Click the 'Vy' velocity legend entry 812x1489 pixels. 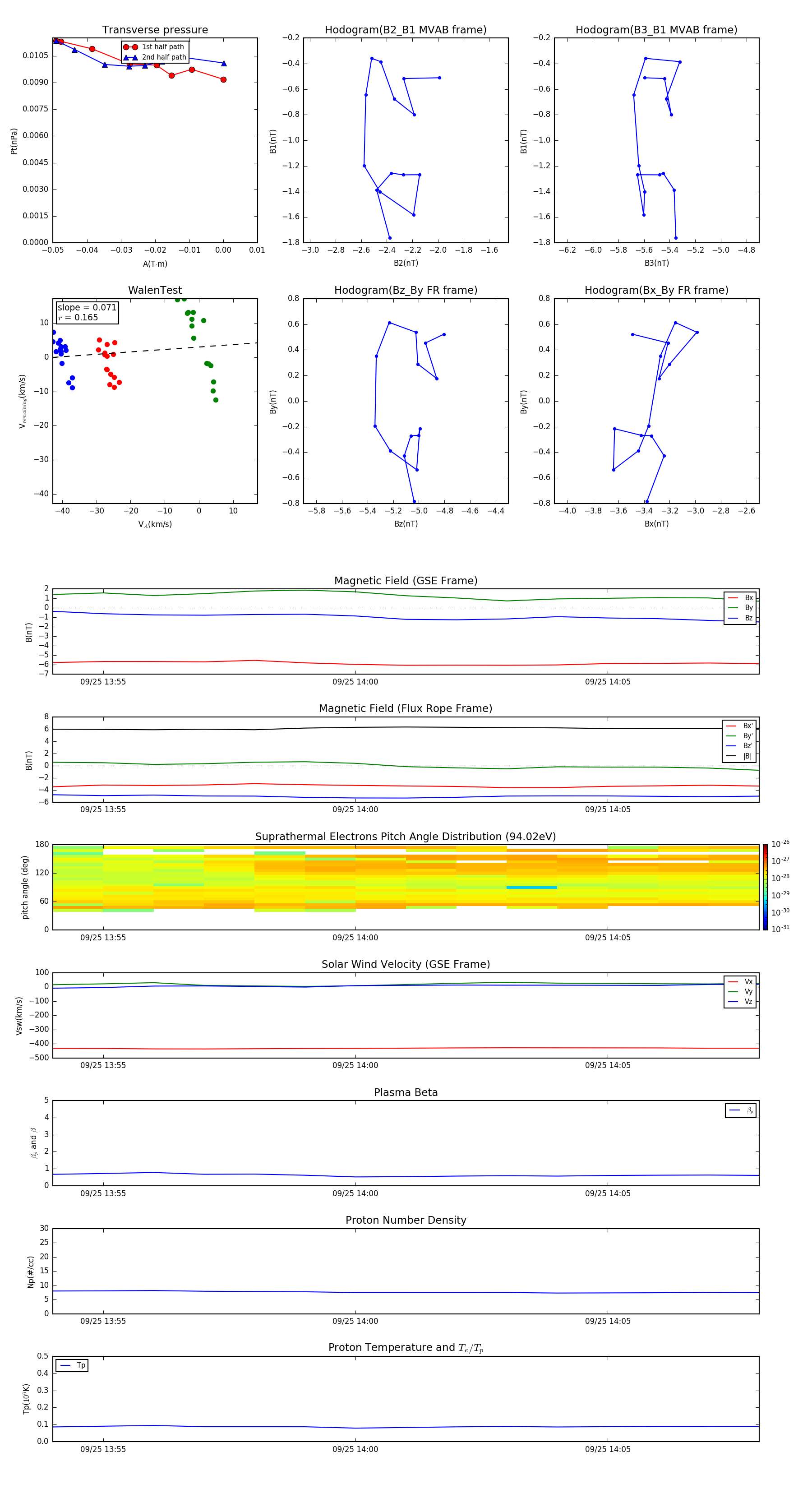coord(740,991)
